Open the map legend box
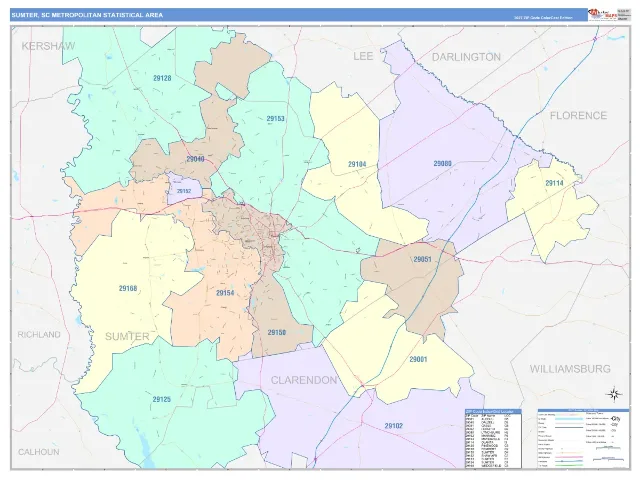This screenshot has width=640, height=480. [583, 438]
